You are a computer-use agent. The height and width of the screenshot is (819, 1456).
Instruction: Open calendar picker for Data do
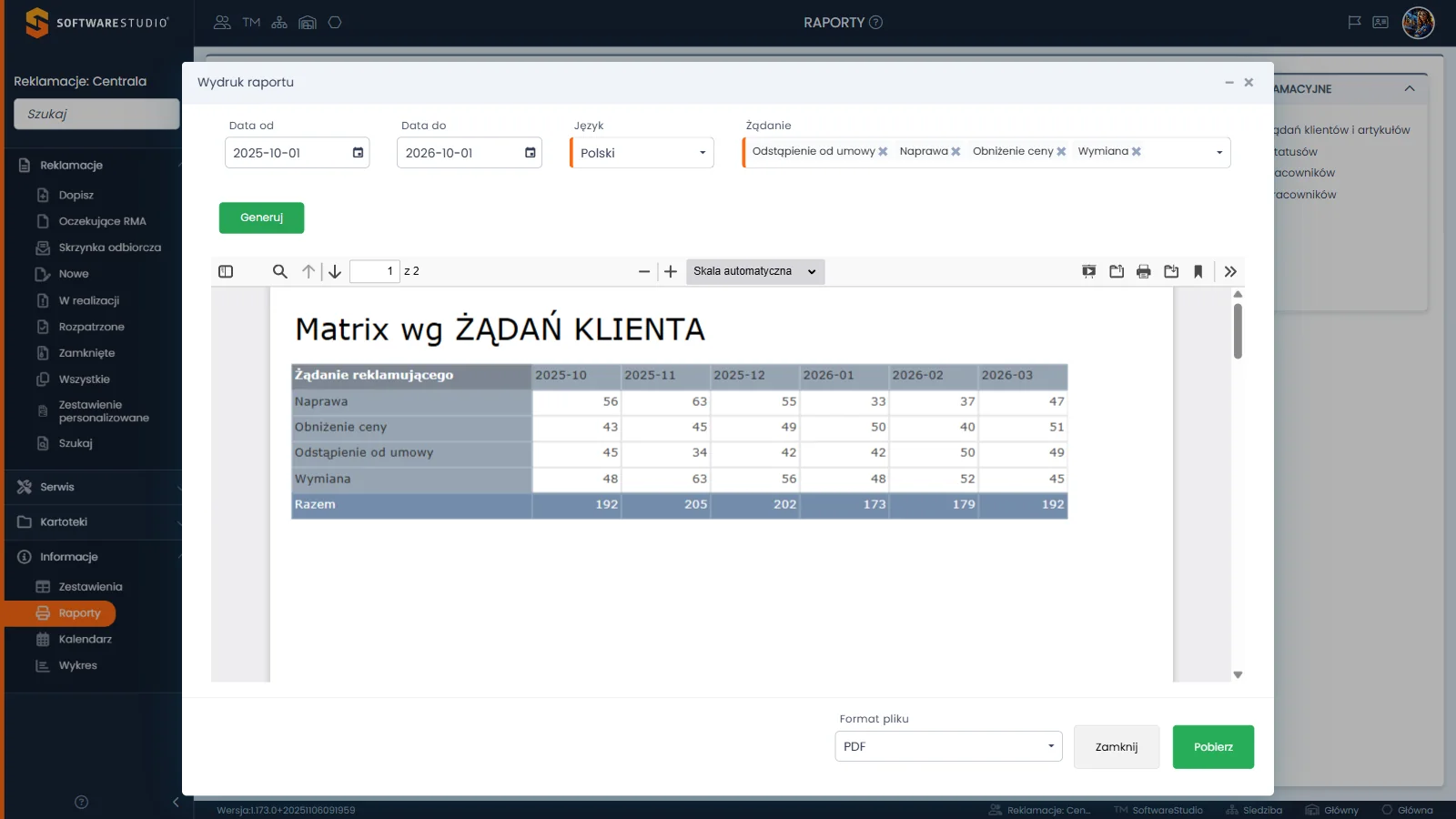(531, 153)
